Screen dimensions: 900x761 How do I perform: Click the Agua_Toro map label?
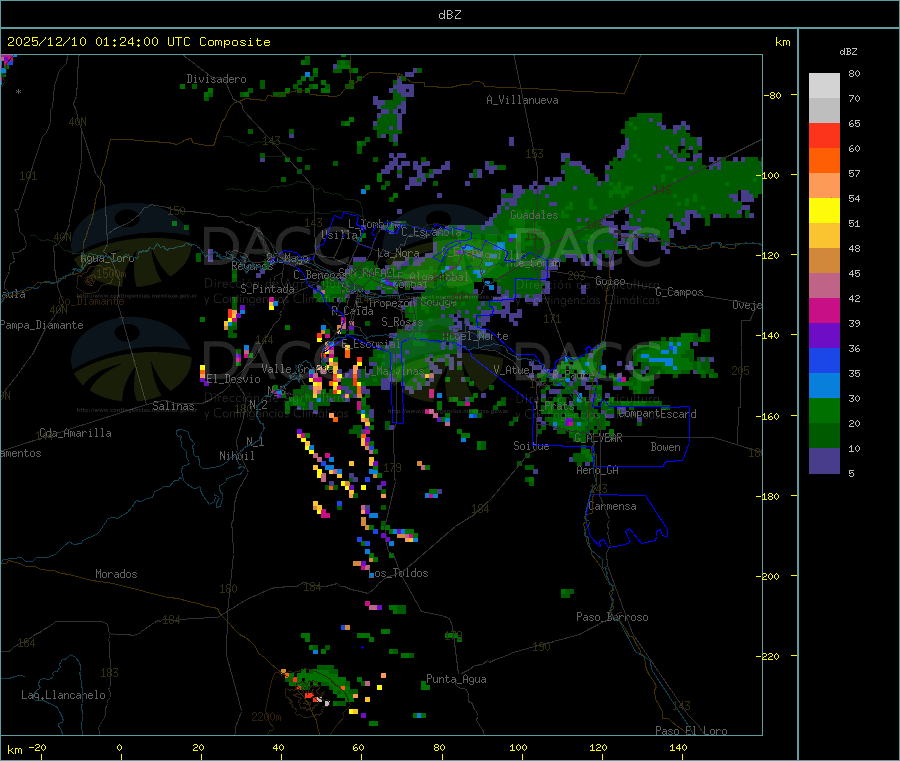[107, 258]
